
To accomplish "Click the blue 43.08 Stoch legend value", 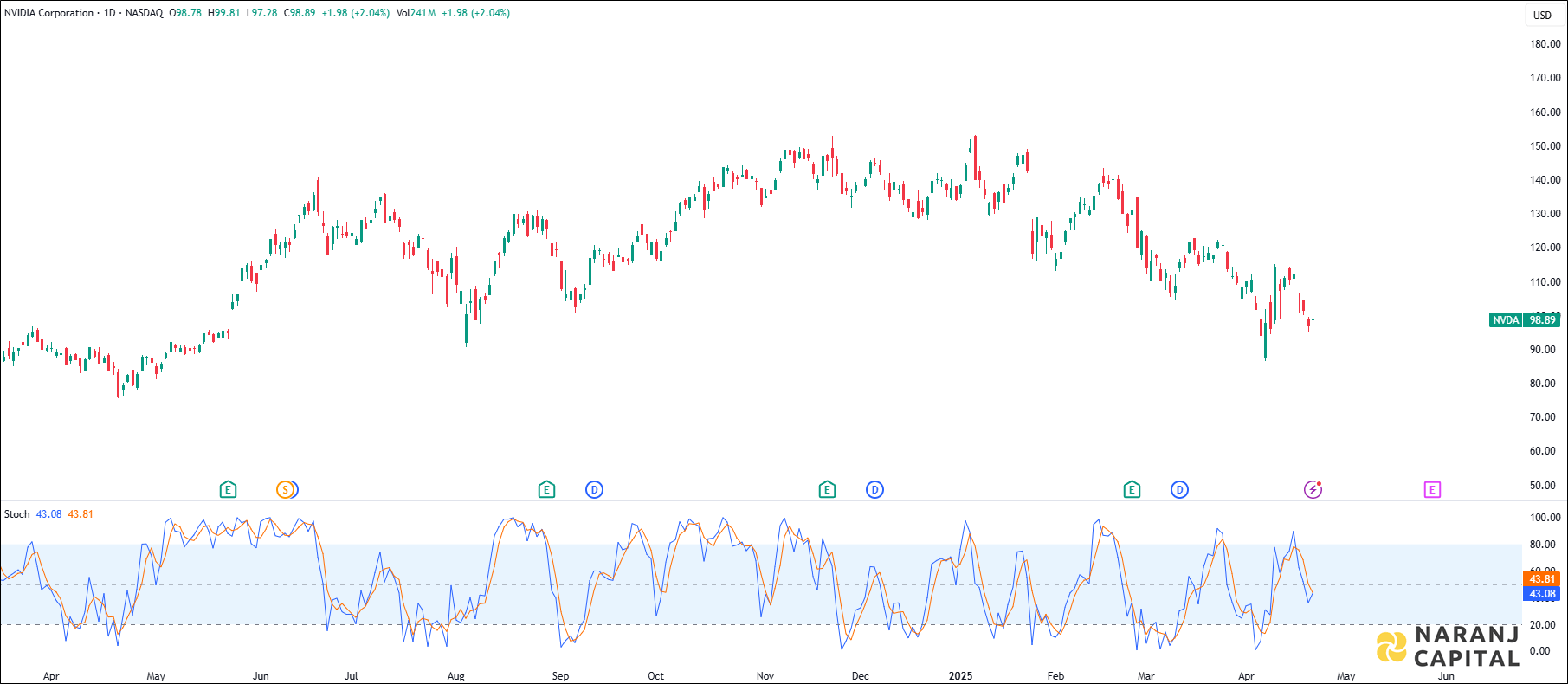I will coord(48,514).
